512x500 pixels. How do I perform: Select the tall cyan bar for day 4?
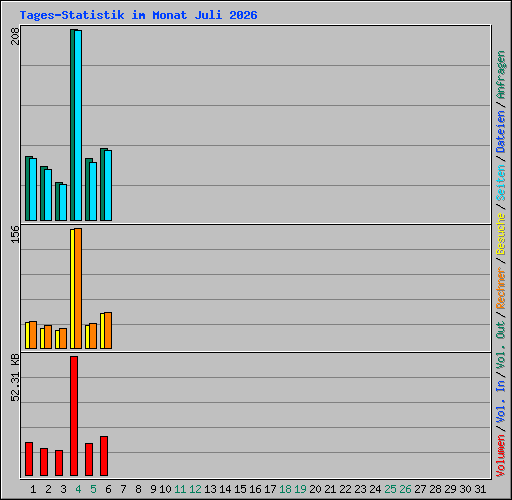click(78, 125)
